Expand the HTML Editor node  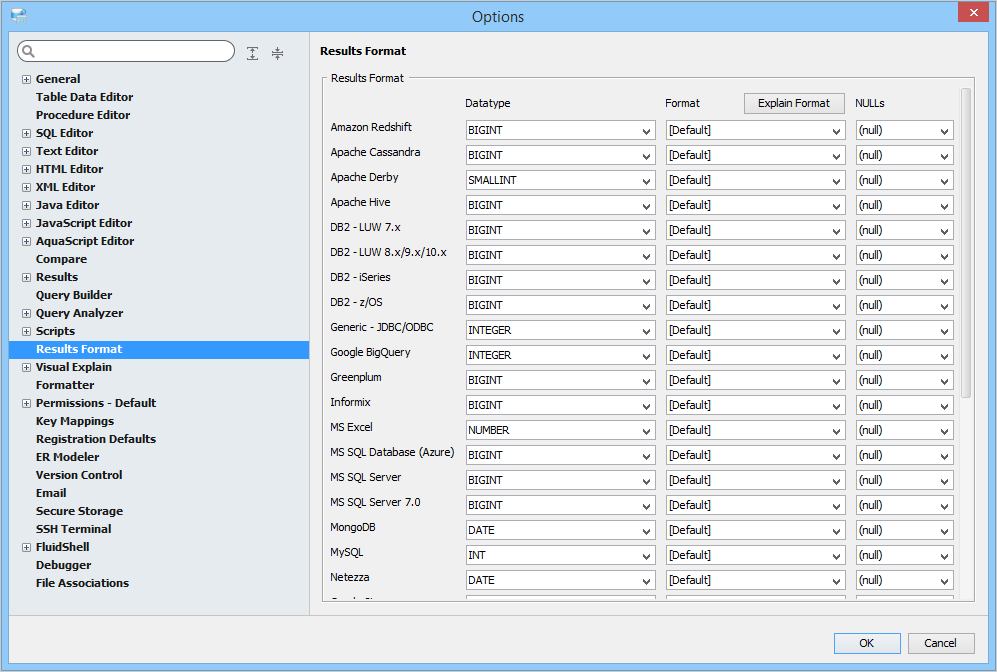pos(26,169)
